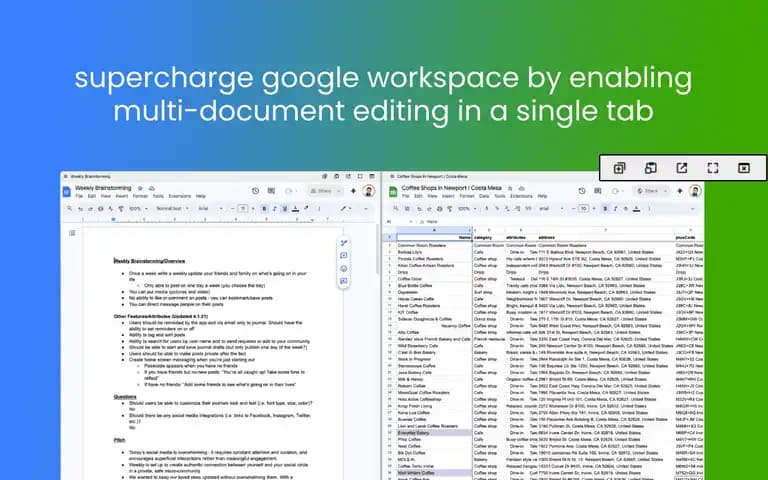Click redo in the Docs toolbar

click(90, 209)
